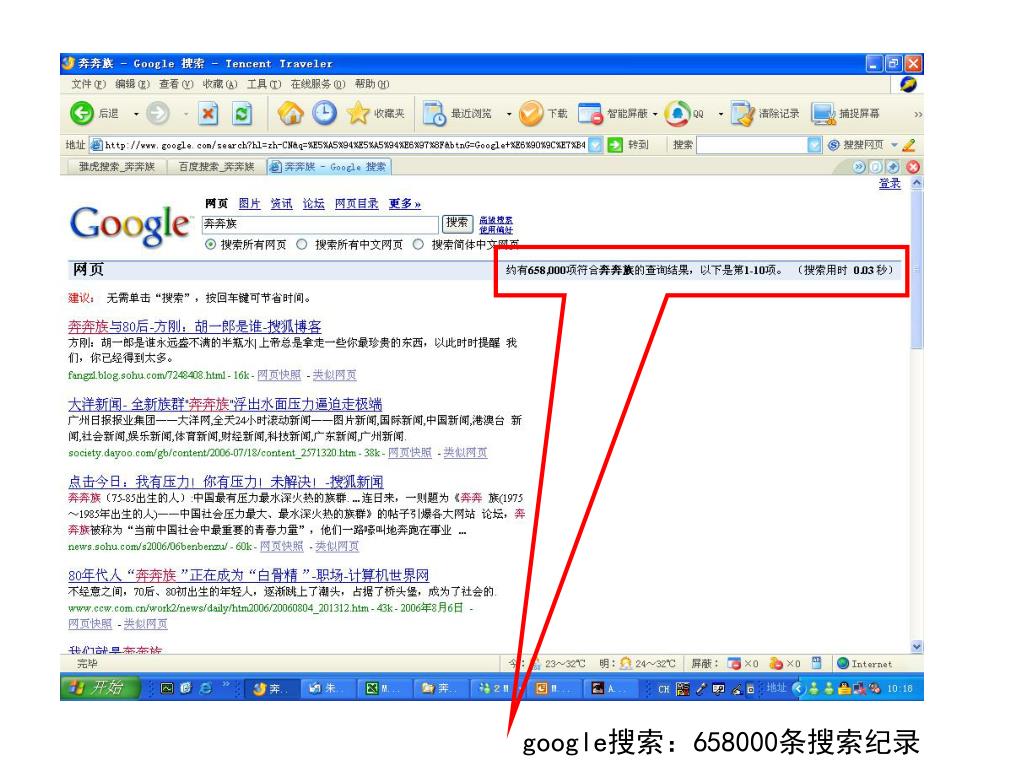Click the Google search input with 奔奔族
The height and width of the screenshot is (768, 1024).
click(x=319, y=224)
